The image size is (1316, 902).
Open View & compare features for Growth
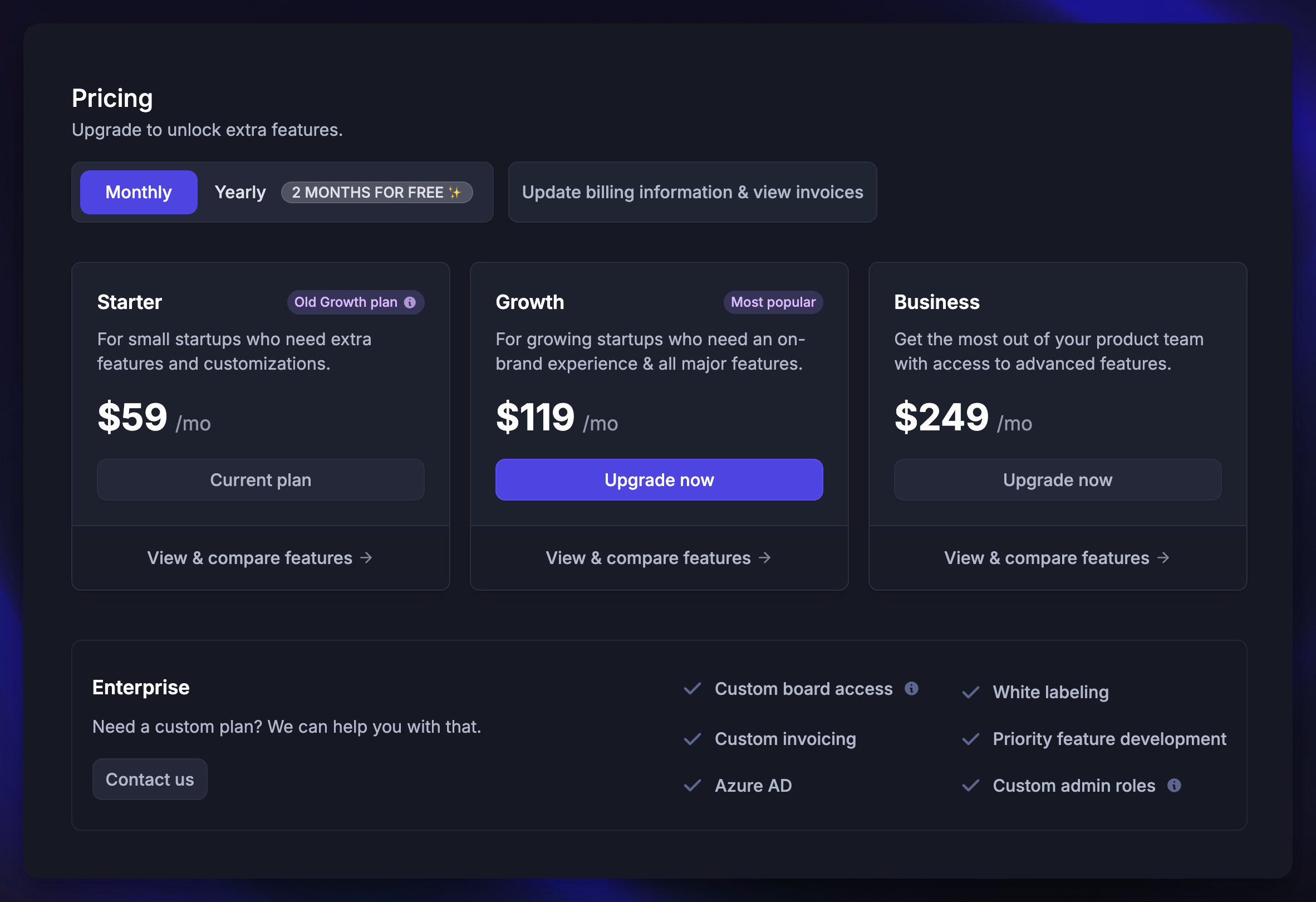649,558
